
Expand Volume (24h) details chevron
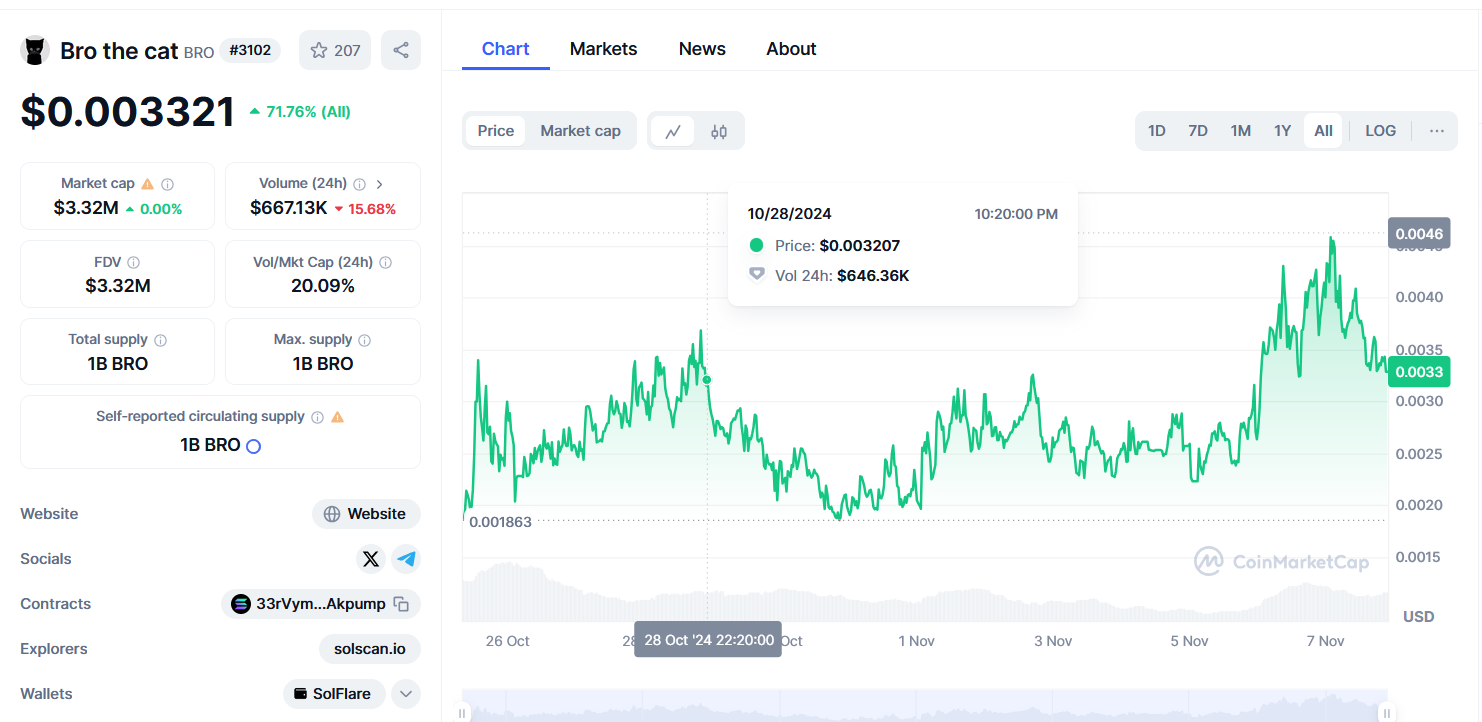[380, 184]
